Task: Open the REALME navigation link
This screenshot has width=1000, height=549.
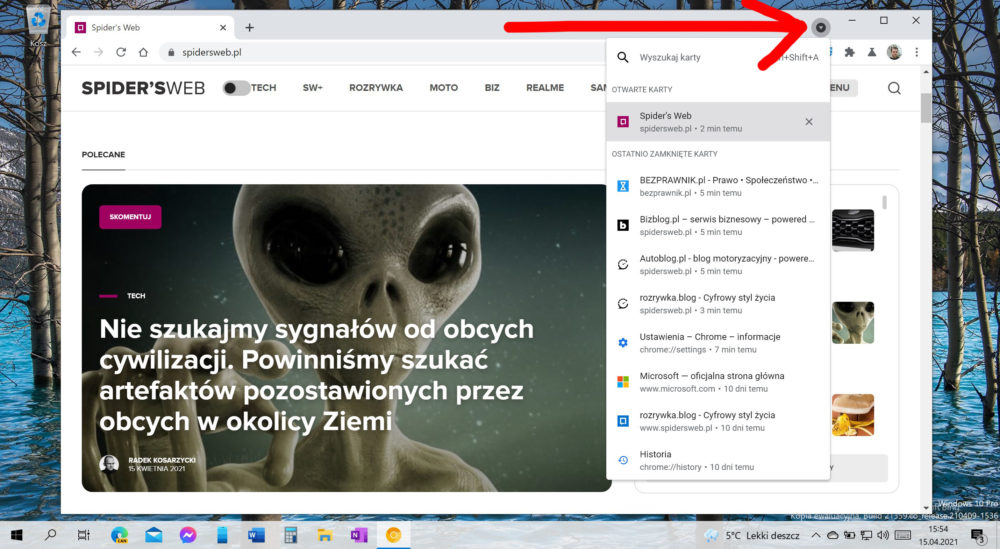Action: [545, 88]
